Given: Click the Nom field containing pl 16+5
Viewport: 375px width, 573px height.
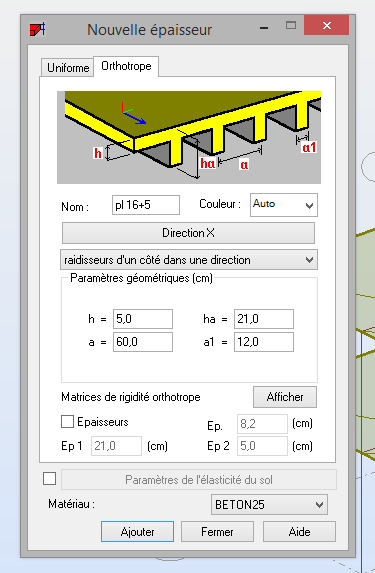Looking at the screenshot, I should [x=145, y=205].
